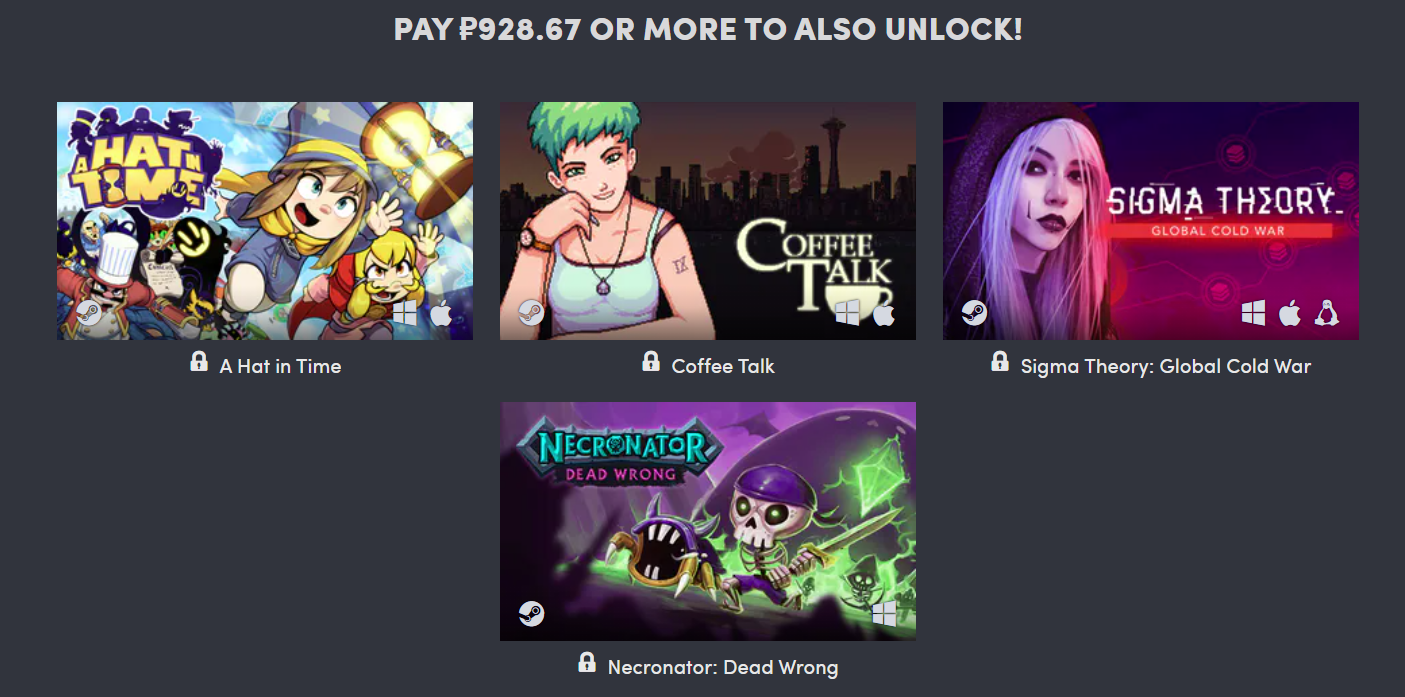This screenshot has width=1405, height=697.
Task: Click the Windows icon on Necronator
Action: click(x=884, y=613)
